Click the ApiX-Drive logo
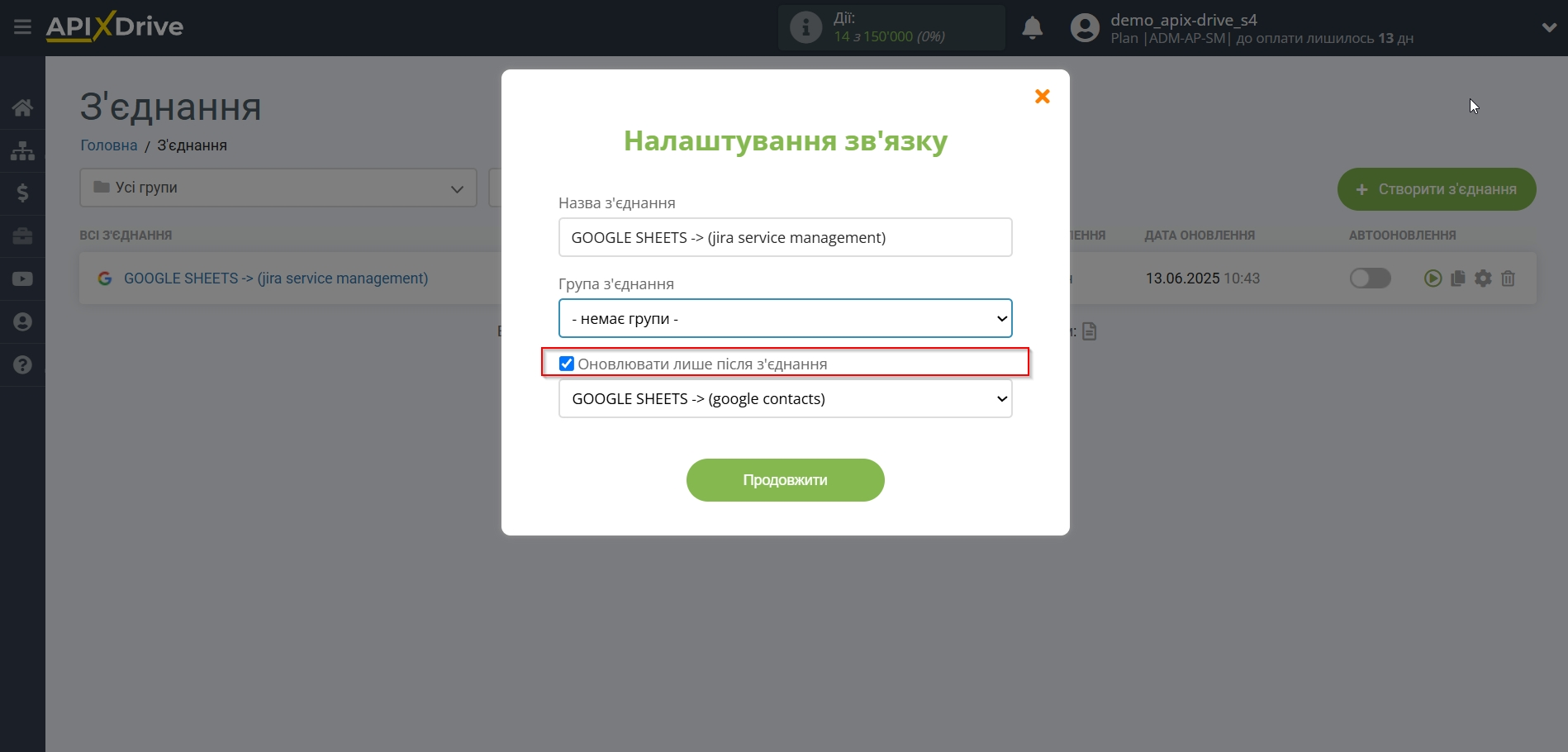The height and width of the screenshot is (752, 1568). [115, 26]
